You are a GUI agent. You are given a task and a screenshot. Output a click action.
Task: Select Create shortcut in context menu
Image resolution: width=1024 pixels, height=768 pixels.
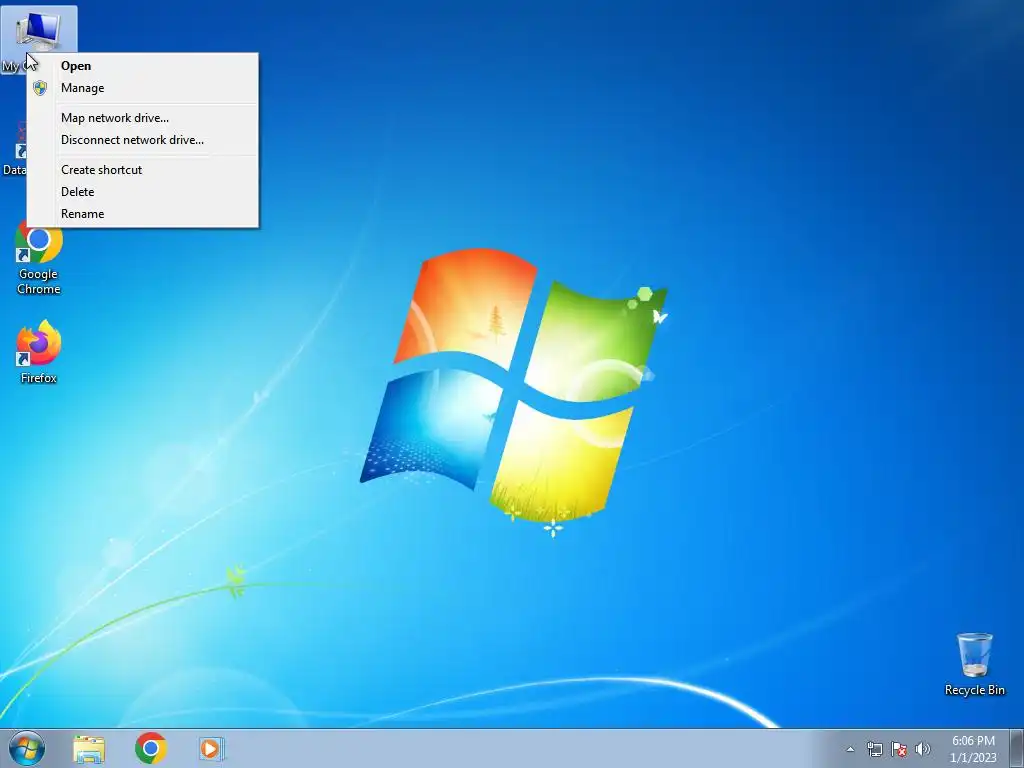[142, 170]
